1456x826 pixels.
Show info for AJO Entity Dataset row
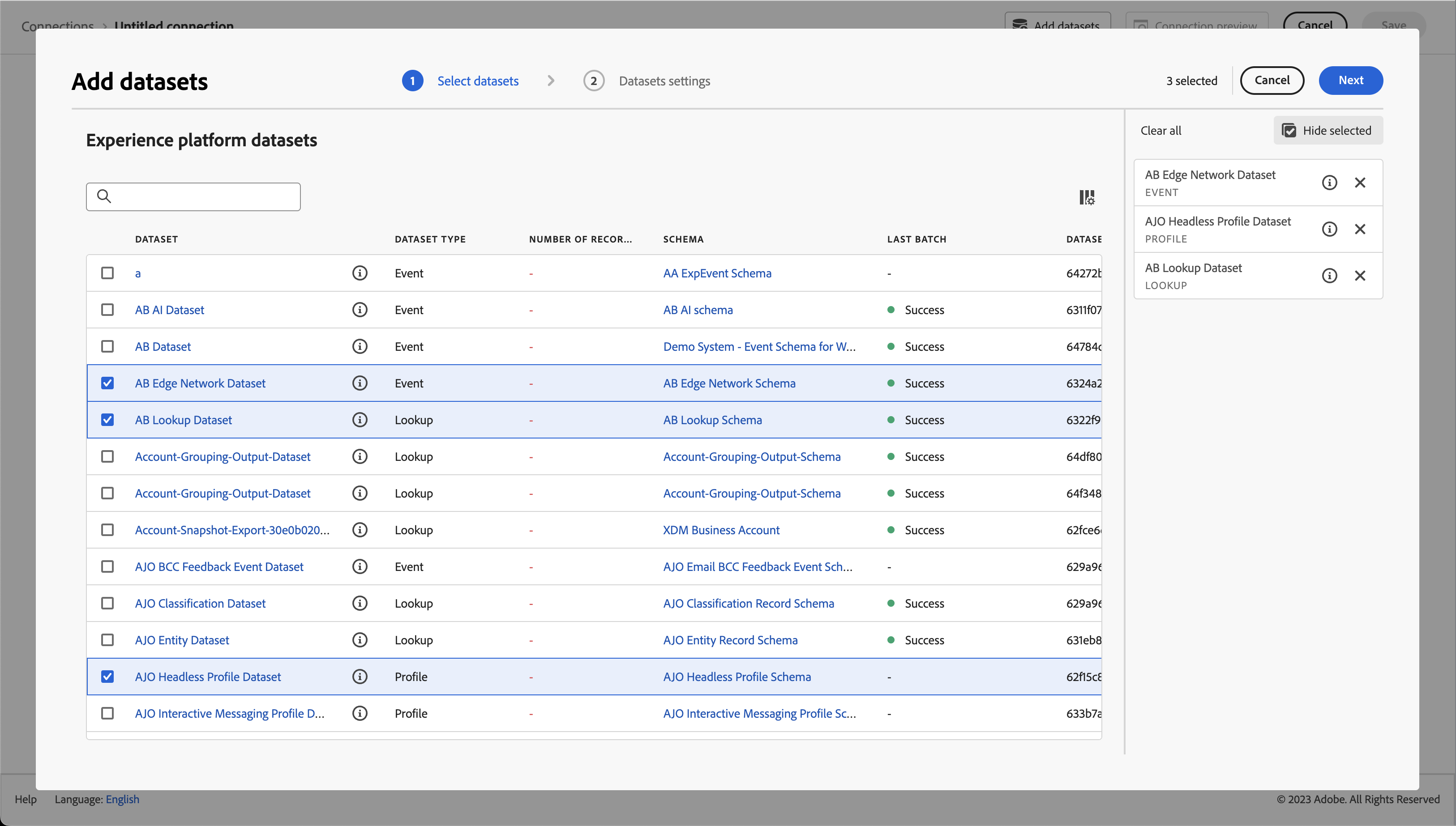click(360, 640)
